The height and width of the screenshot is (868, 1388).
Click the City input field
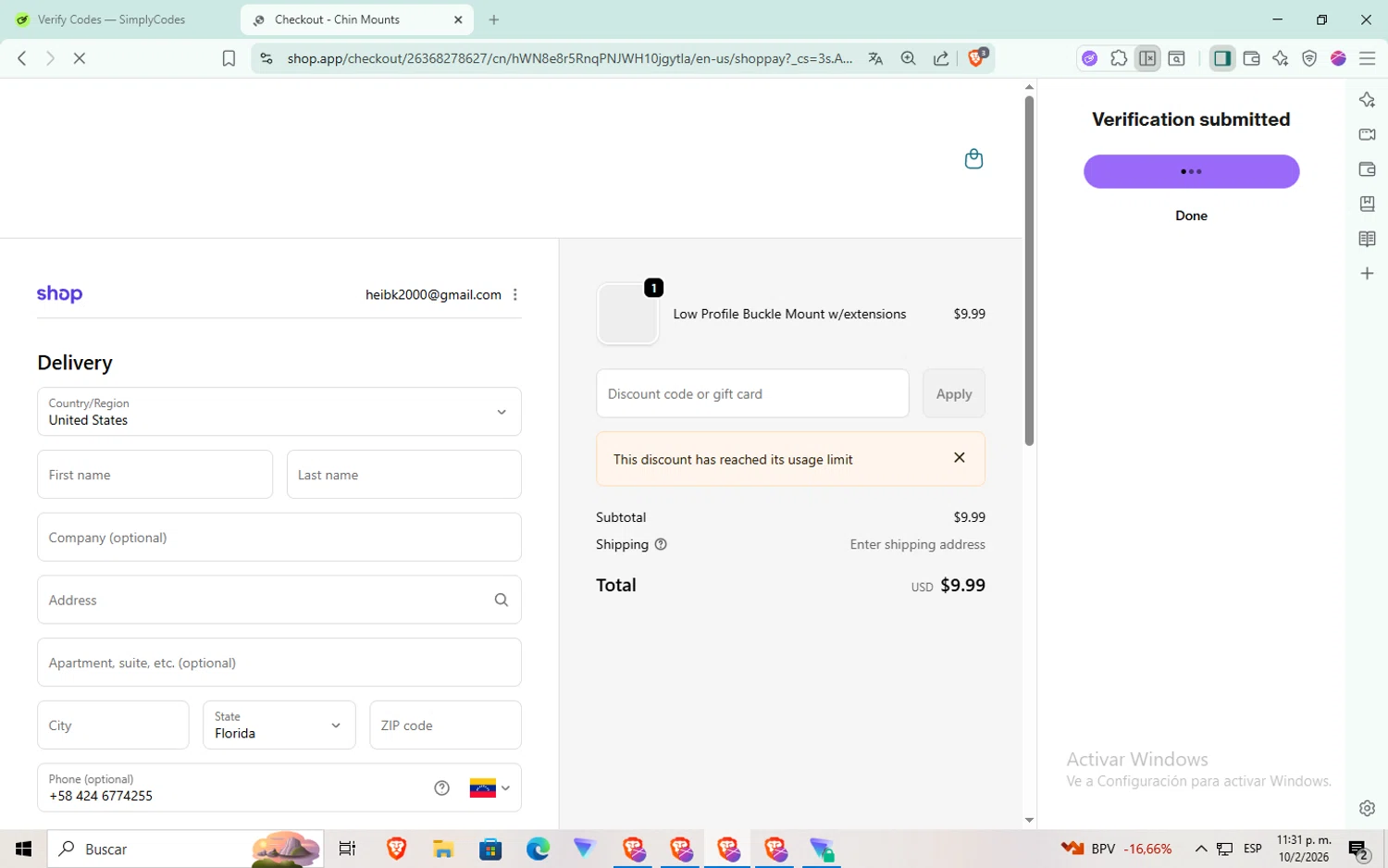(113, 725)
